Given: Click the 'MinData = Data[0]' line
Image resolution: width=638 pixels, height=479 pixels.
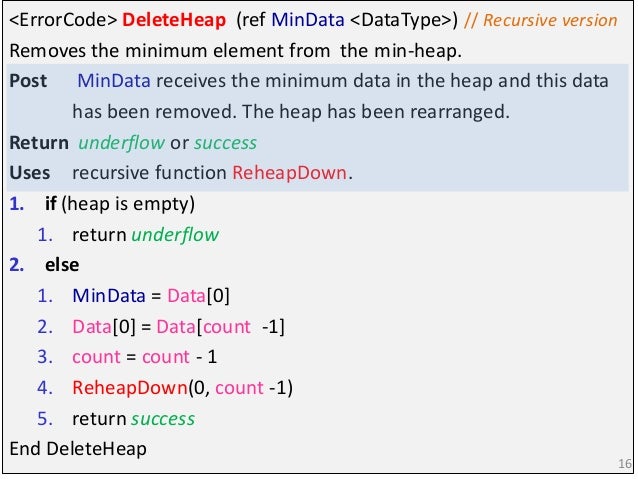Looking at the screenshot, I should pos(151,297).
